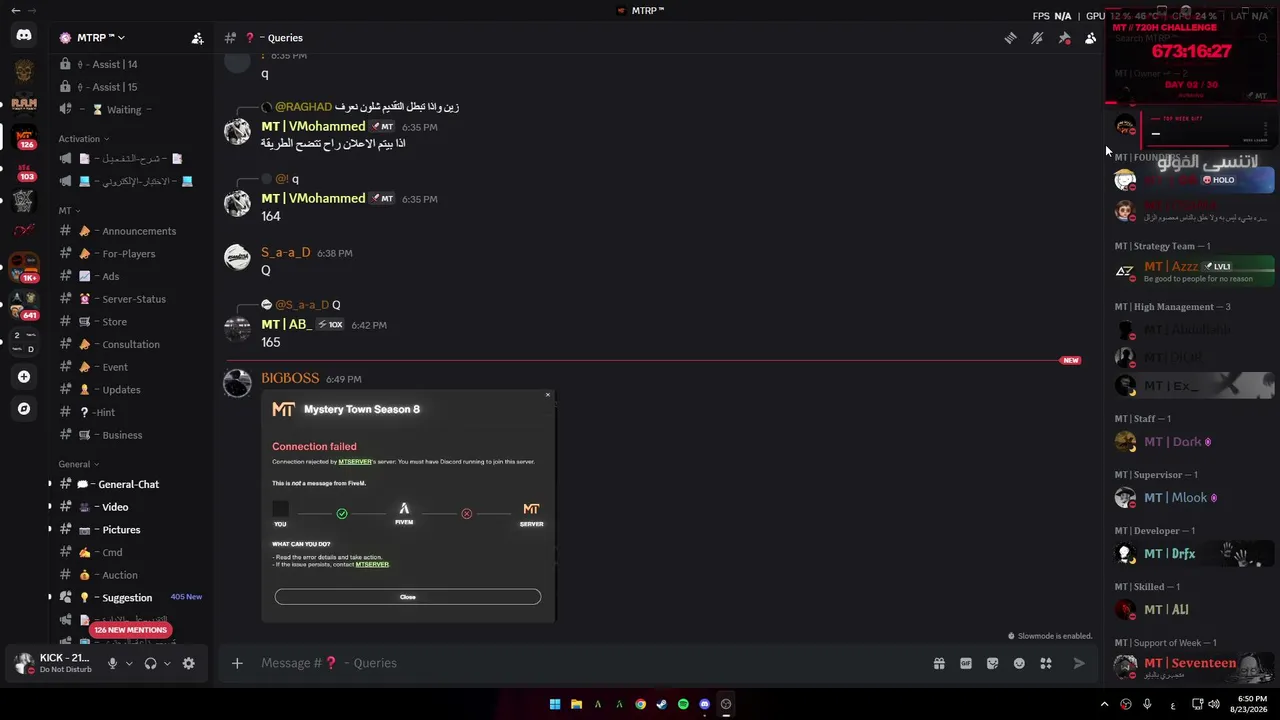Screen dimensions: 1280x720
Task: Open Discover servers compass icon
Action: pos(24,409)
